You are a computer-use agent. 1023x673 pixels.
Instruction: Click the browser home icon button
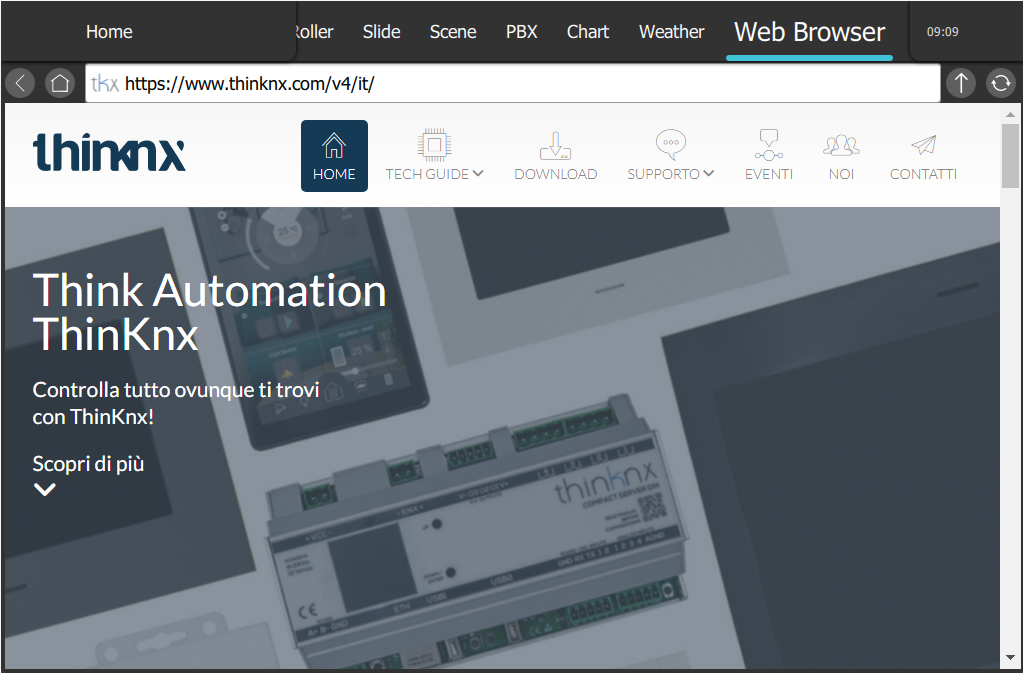click(x=60, y=83)
